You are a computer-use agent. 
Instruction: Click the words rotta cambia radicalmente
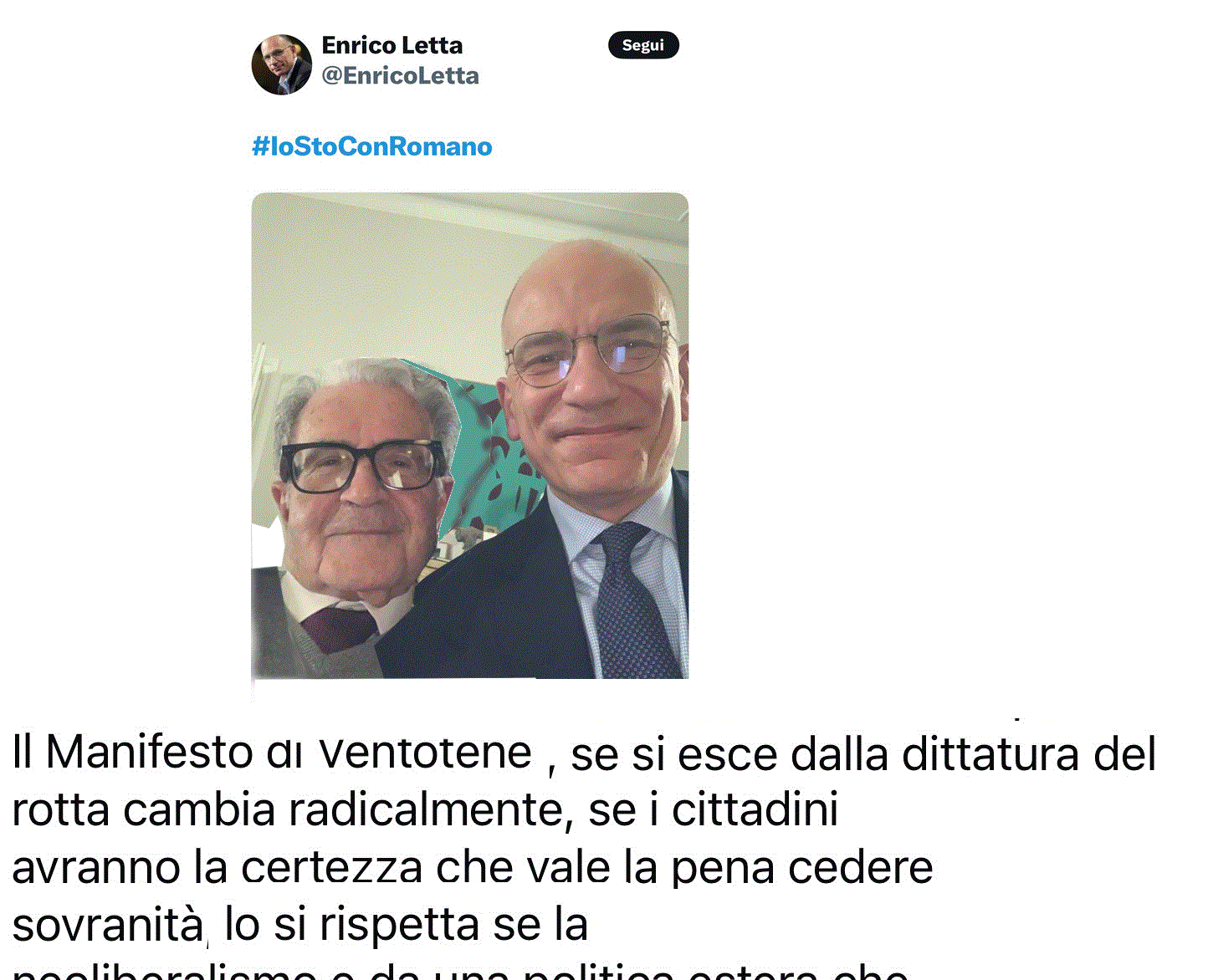point(293,810)
